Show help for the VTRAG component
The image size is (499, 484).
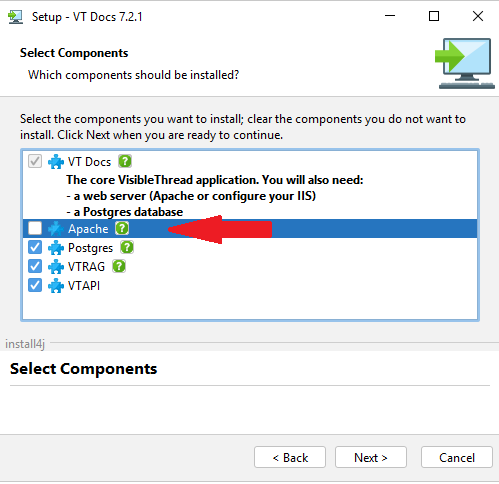tap(119, 266)
